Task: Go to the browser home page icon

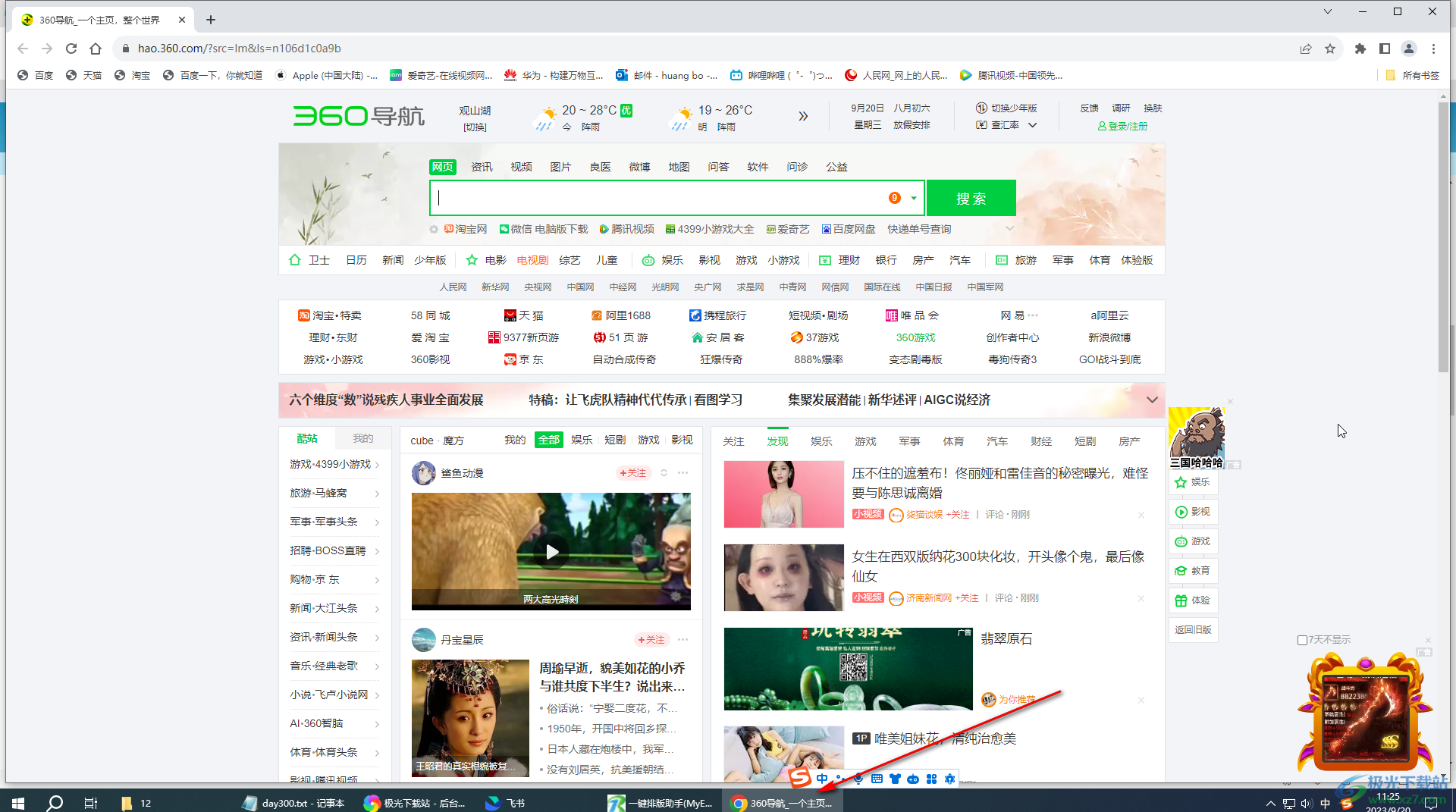Action: point(96,49)
